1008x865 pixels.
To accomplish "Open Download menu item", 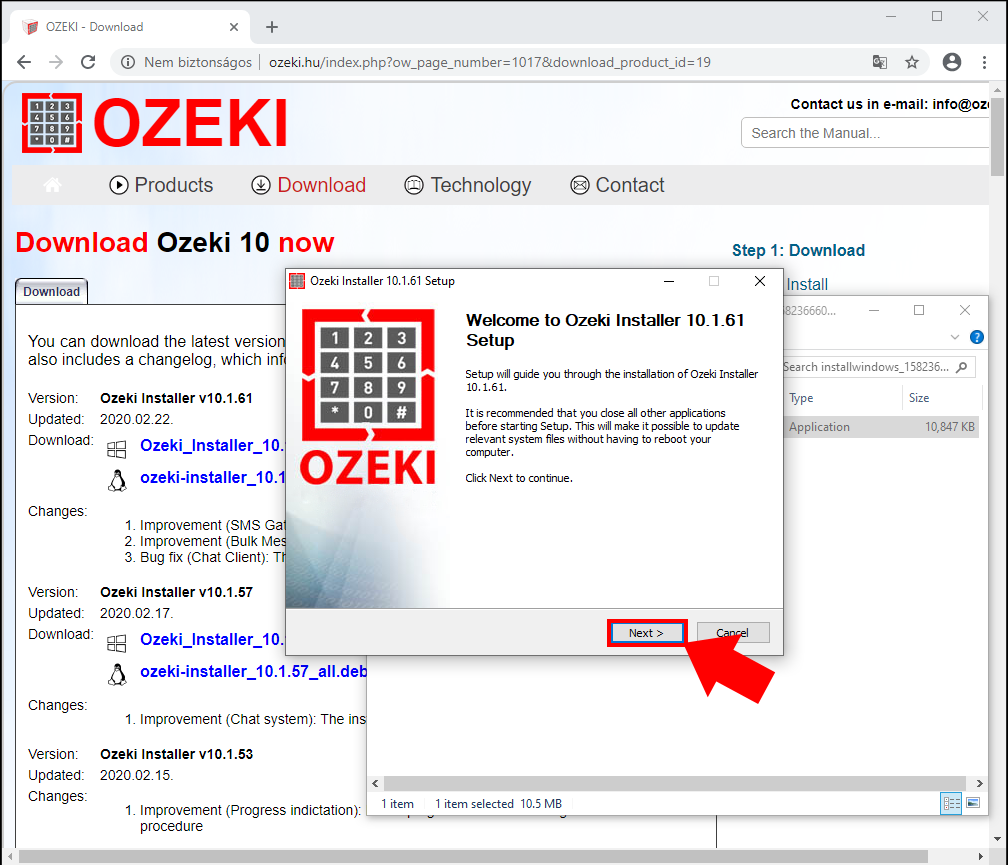I will point(309,185).
